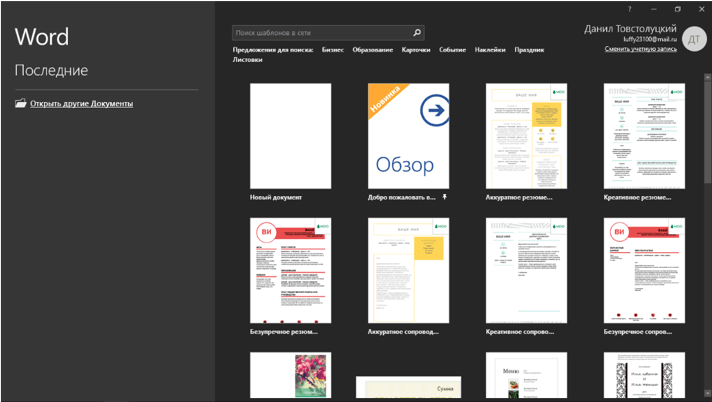The height and width of the screenshot is (402, 712).
Task: Open the ornate black-border invitation template
Action: 644,375
